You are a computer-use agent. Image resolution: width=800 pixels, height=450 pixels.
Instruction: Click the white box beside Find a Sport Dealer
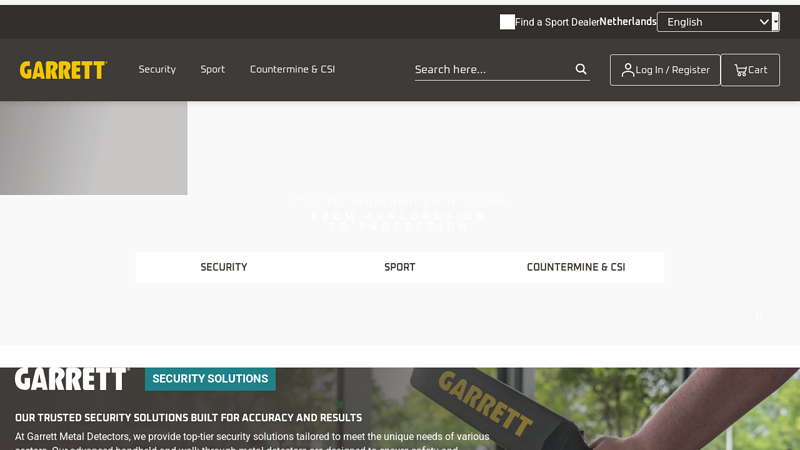point(507,22)
